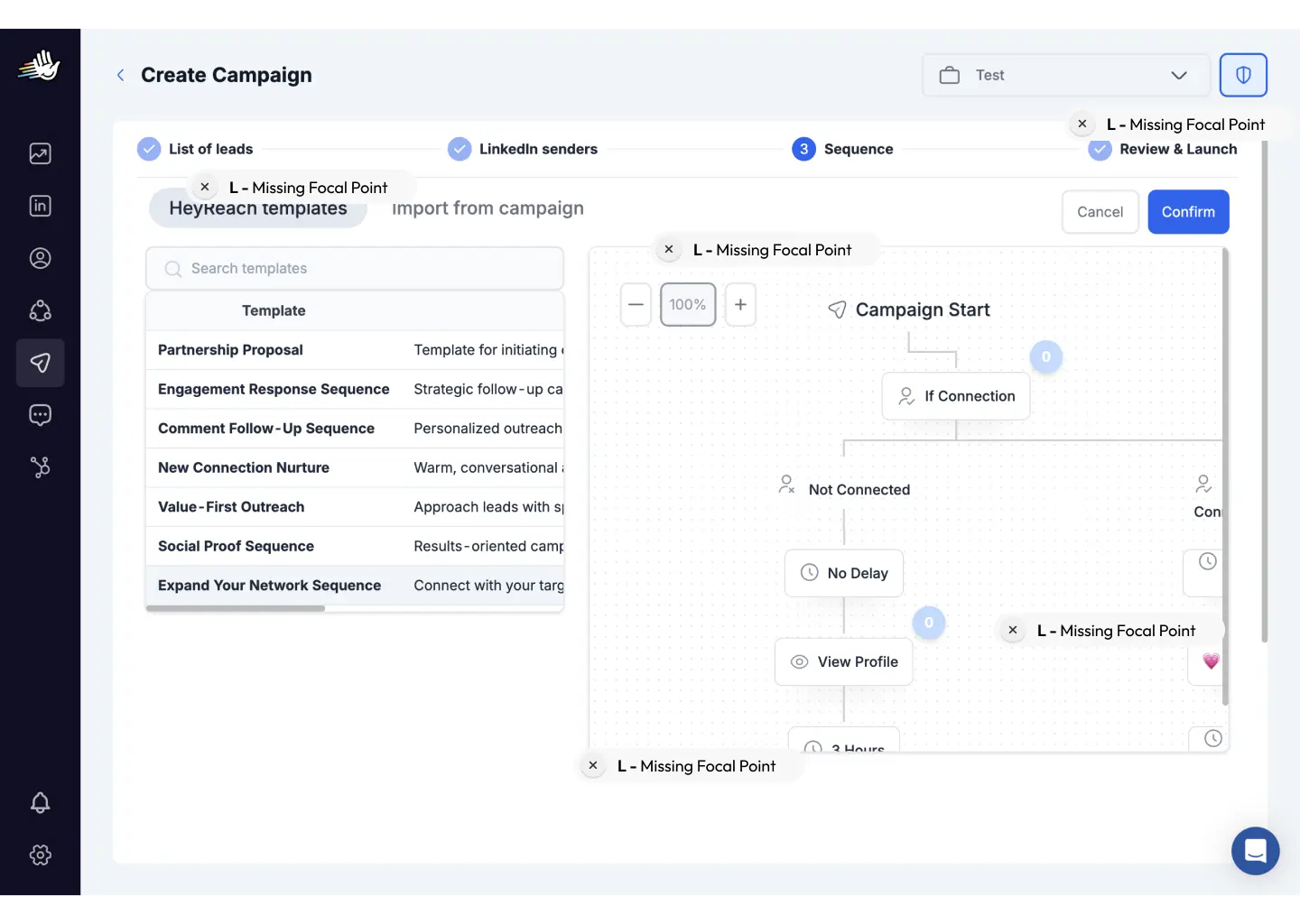Click zoom in plus button on canvas
Image resolution: width=1300 pixels, height=924 pixels.
740,304
